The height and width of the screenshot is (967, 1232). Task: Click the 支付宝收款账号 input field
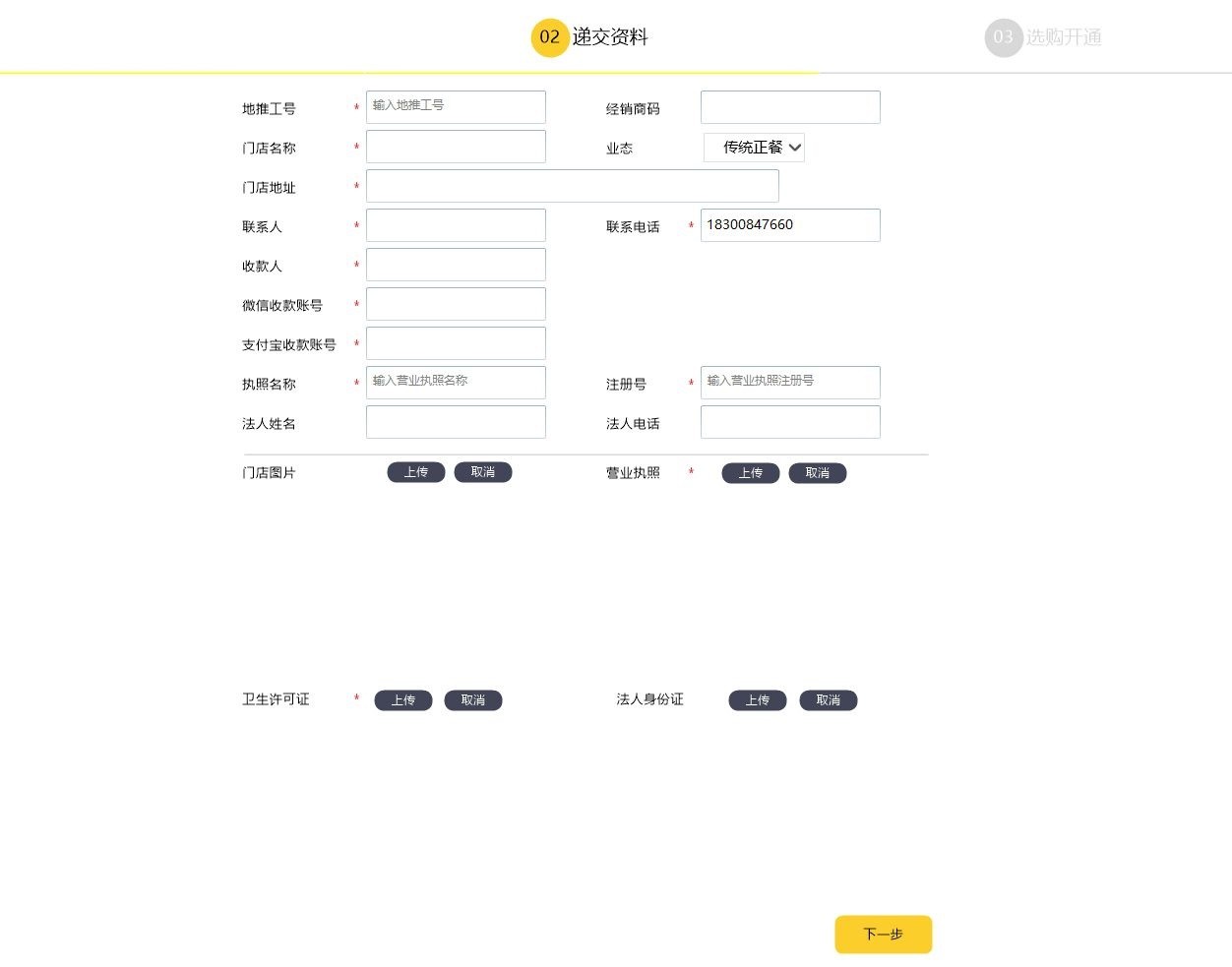pyautogui.click(x=456, y=343)
